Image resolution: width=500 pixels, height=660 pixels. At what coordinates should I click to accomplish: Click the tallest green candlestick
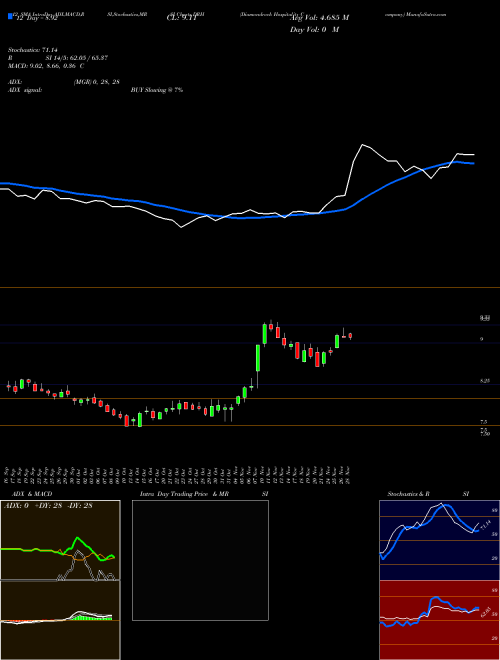(x=258, y=358)
